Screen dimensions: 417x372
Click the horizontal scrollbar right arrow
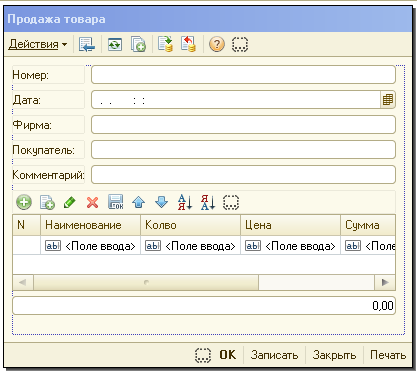(x=385, y=282)
